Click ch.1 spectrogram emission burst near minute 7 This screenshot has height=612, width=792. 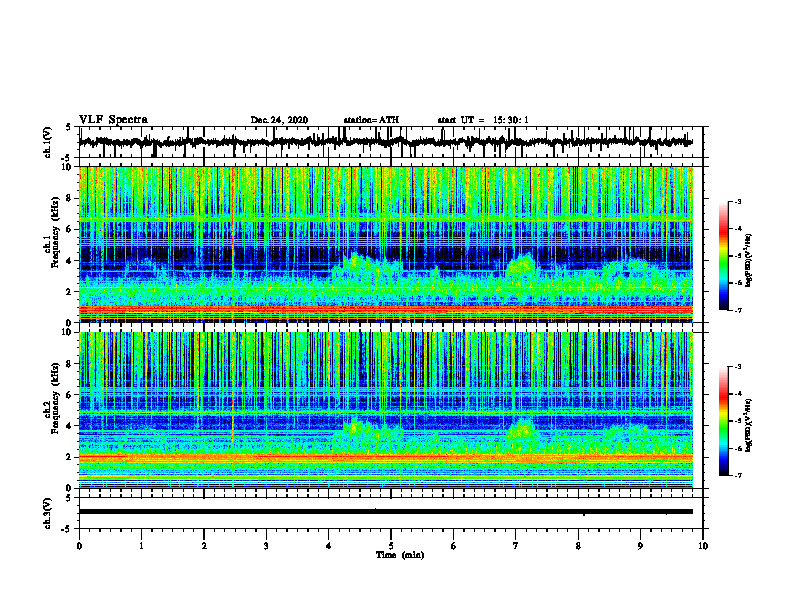(x=520, y=266)
